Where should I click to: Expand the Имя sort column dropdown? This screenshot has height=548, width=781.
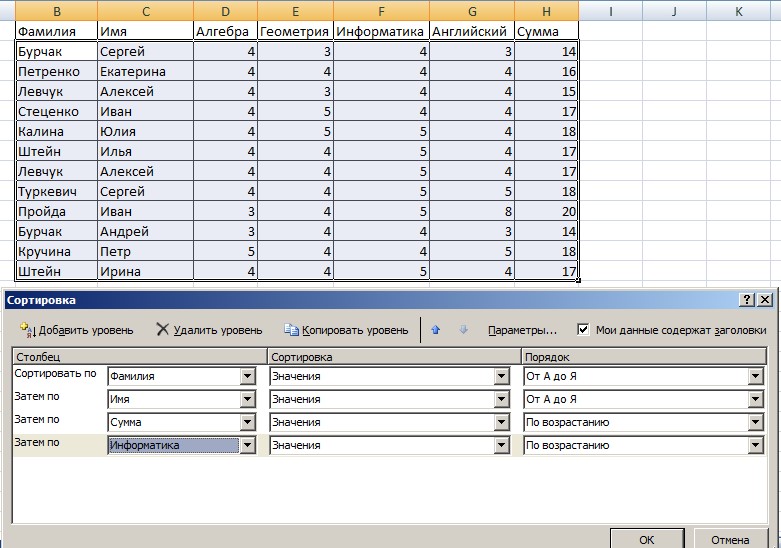(248, 400)
